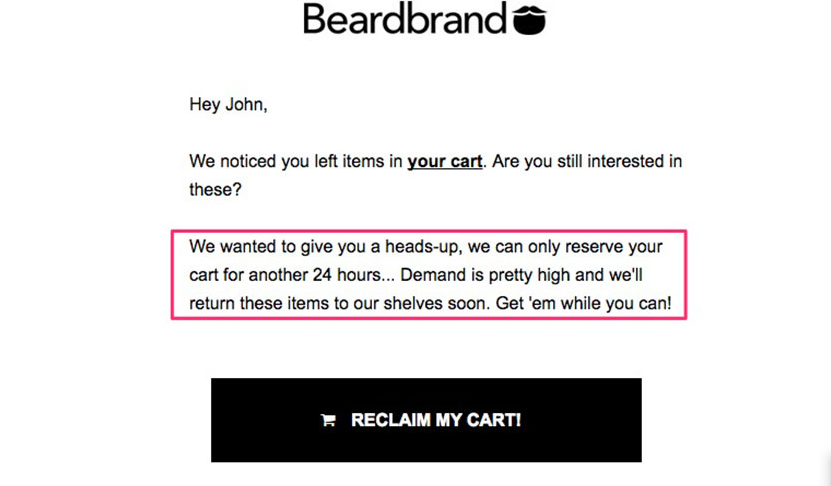Viewport: 831px width, 486px height.
Task: Click "reserve your" at end of first notice line
Action: (614, 247)
